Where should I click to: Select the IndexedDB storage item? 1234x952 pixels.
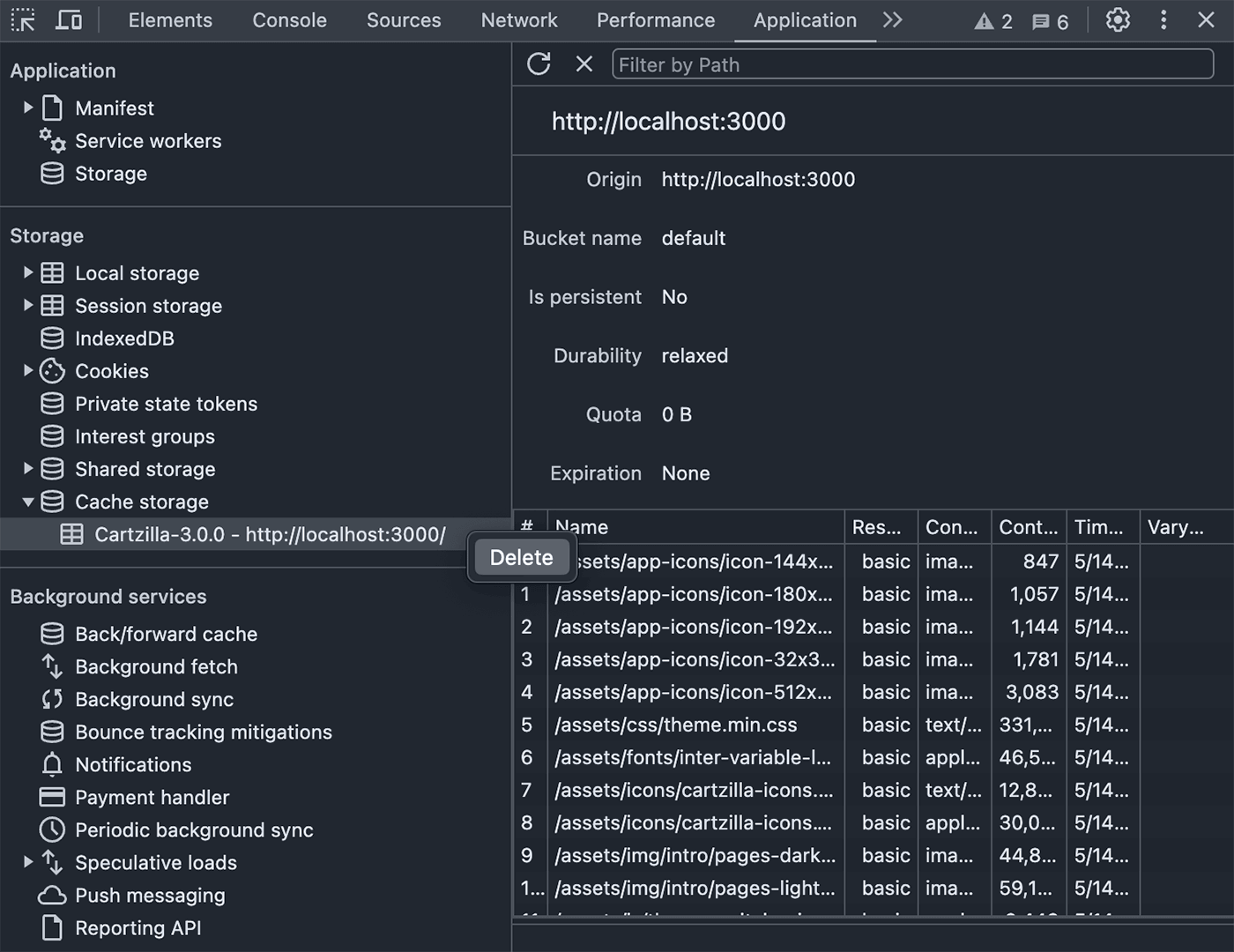tap(124, 338)
